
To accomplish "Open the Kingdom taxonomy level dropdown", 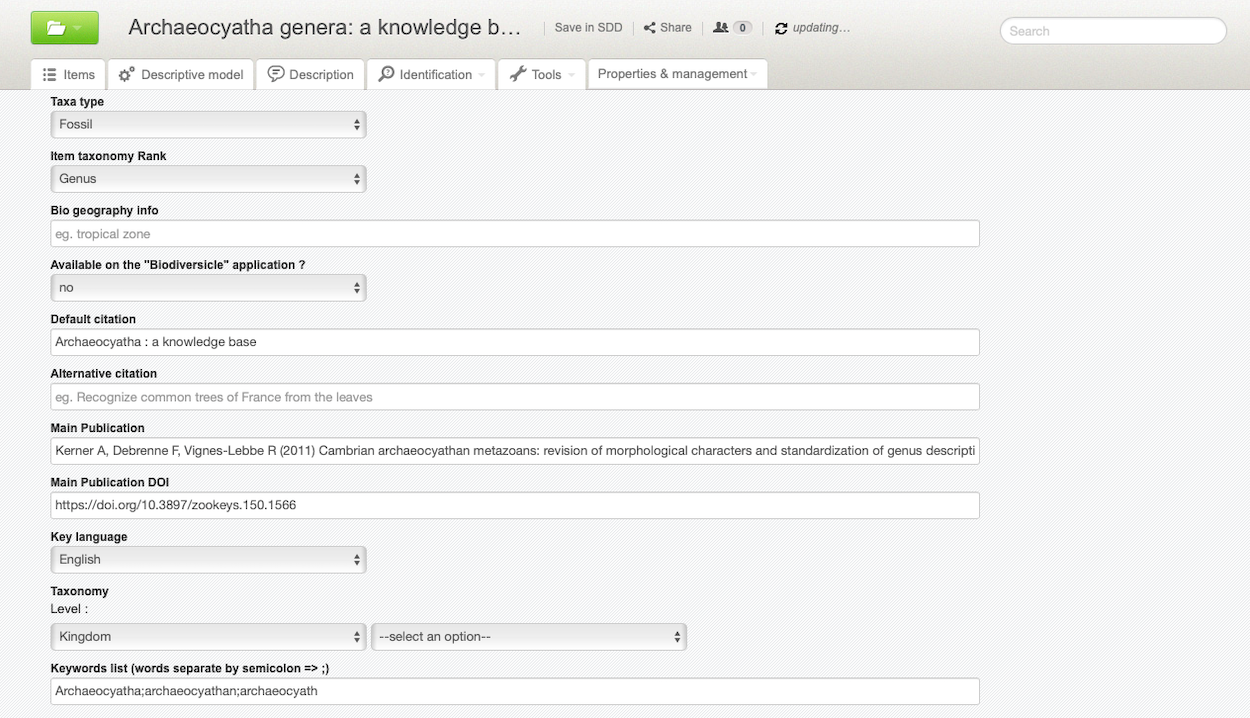I will 208,637.
